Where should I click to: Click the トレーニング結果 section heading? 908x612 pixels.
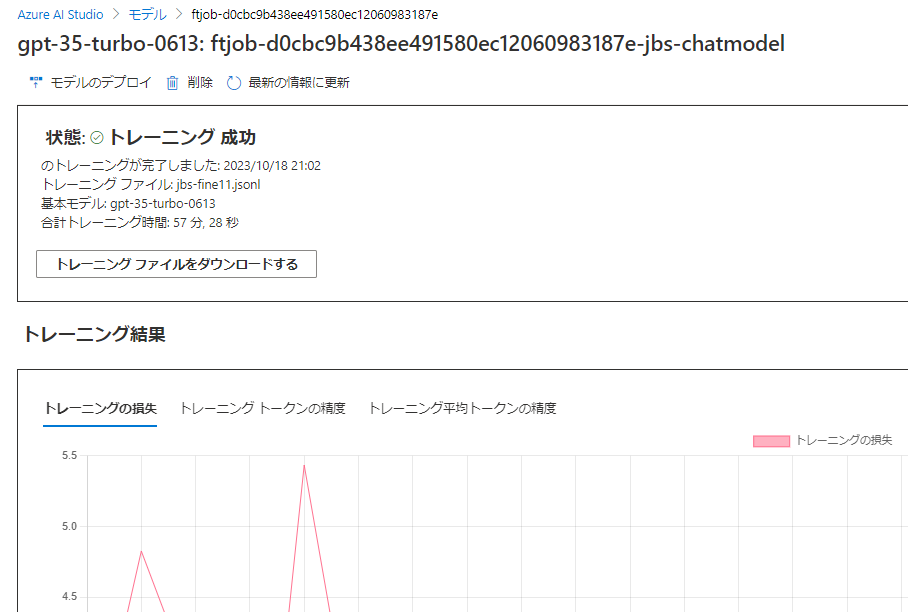coord(94,334)
